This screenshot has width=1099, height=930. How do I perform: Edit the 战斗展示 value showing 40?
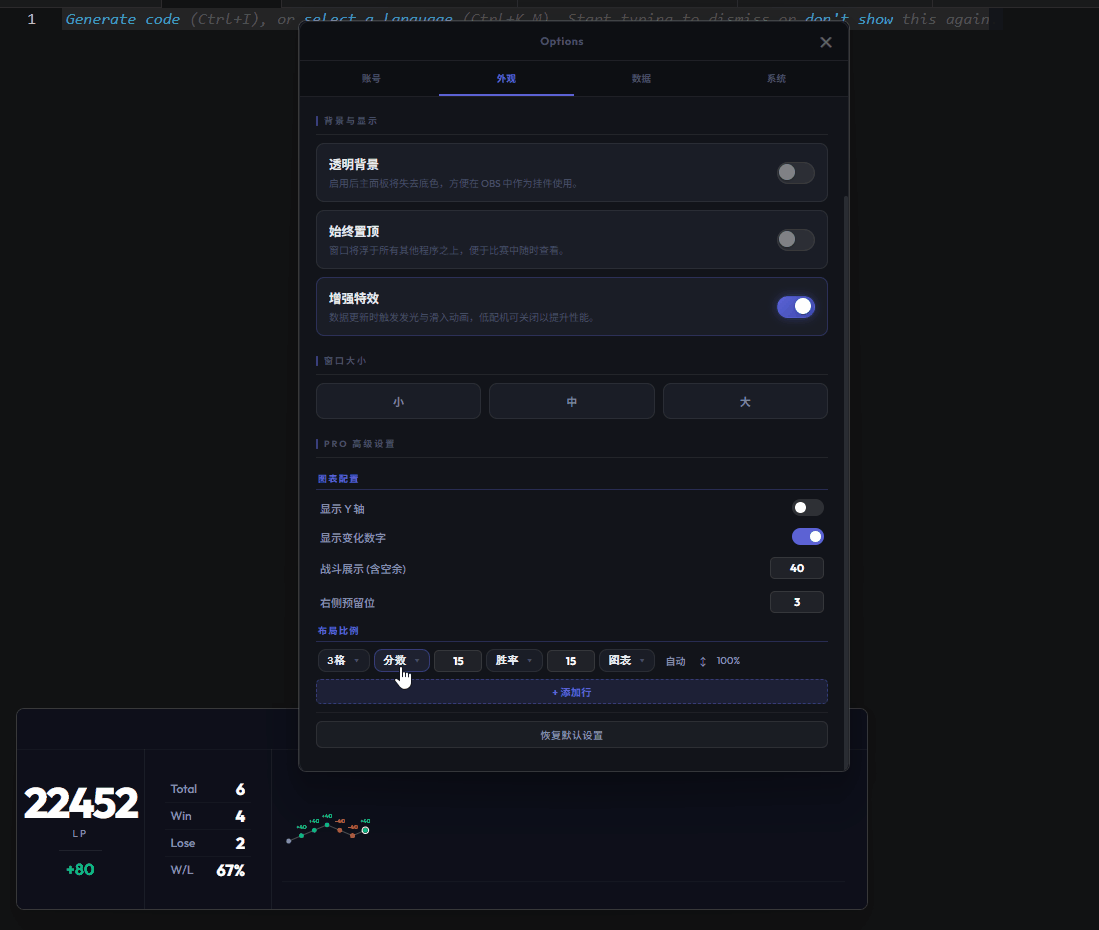pos(797,567)
